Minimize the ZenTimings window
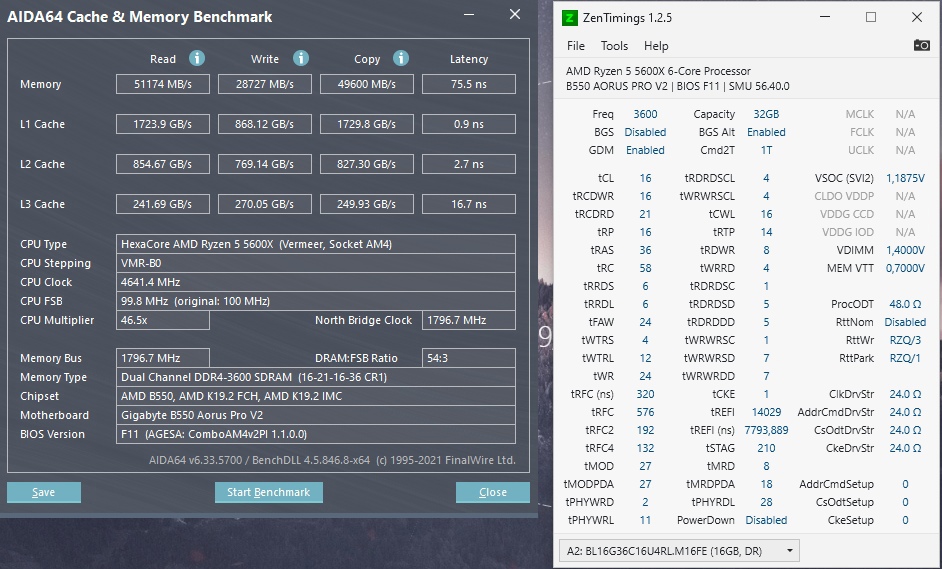The image size is (942, 569). (825, 17)
